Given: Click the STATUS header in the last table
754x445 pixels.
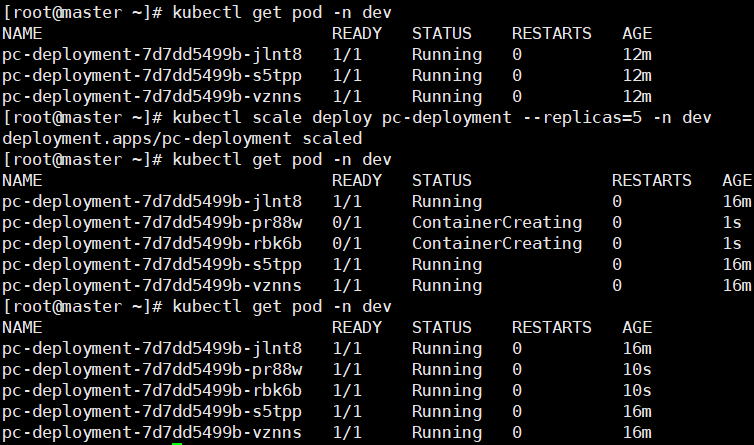Looking at the screenshot, I should point(441,327).
